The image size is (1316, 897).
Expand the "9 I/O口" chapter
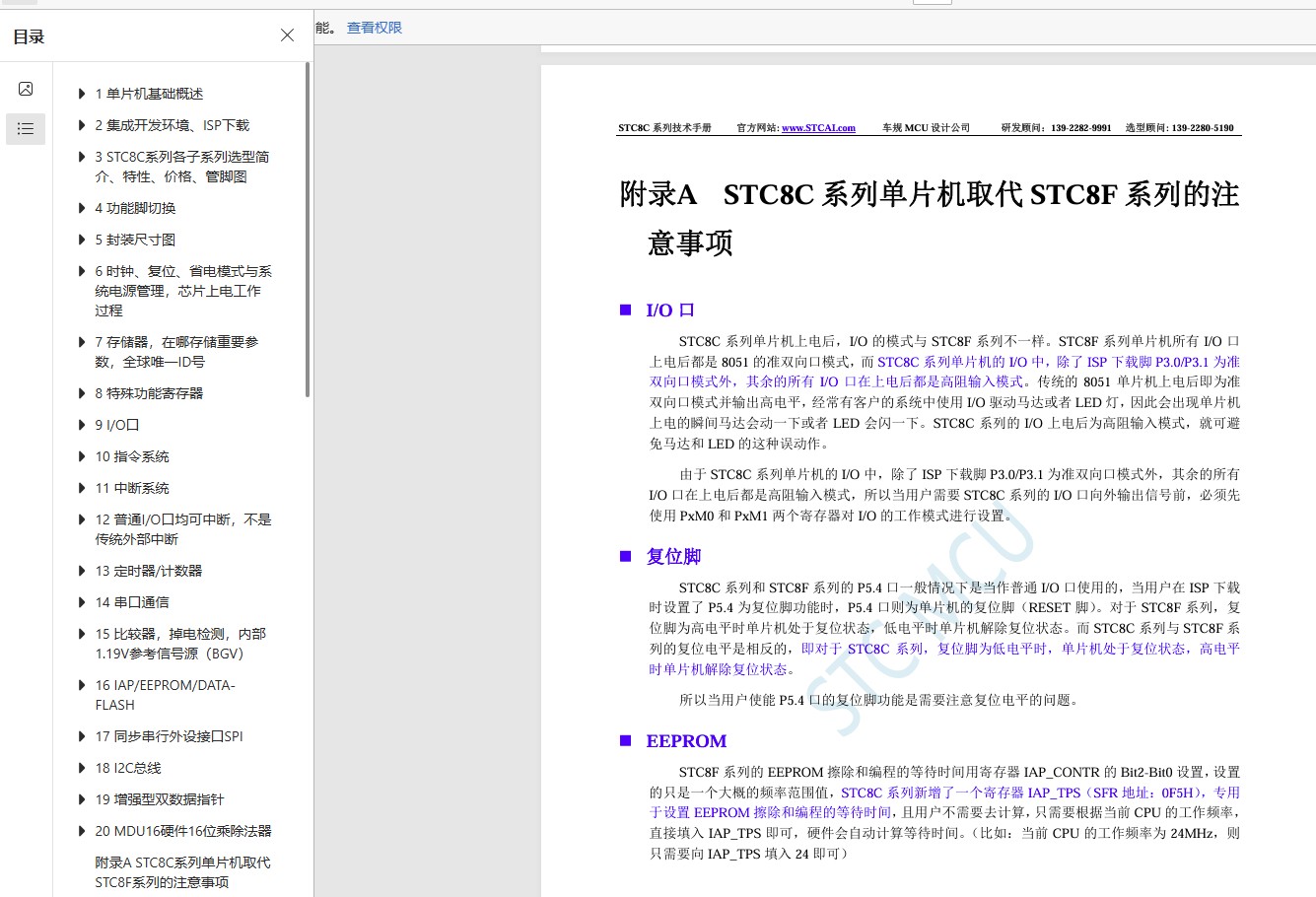82,425
